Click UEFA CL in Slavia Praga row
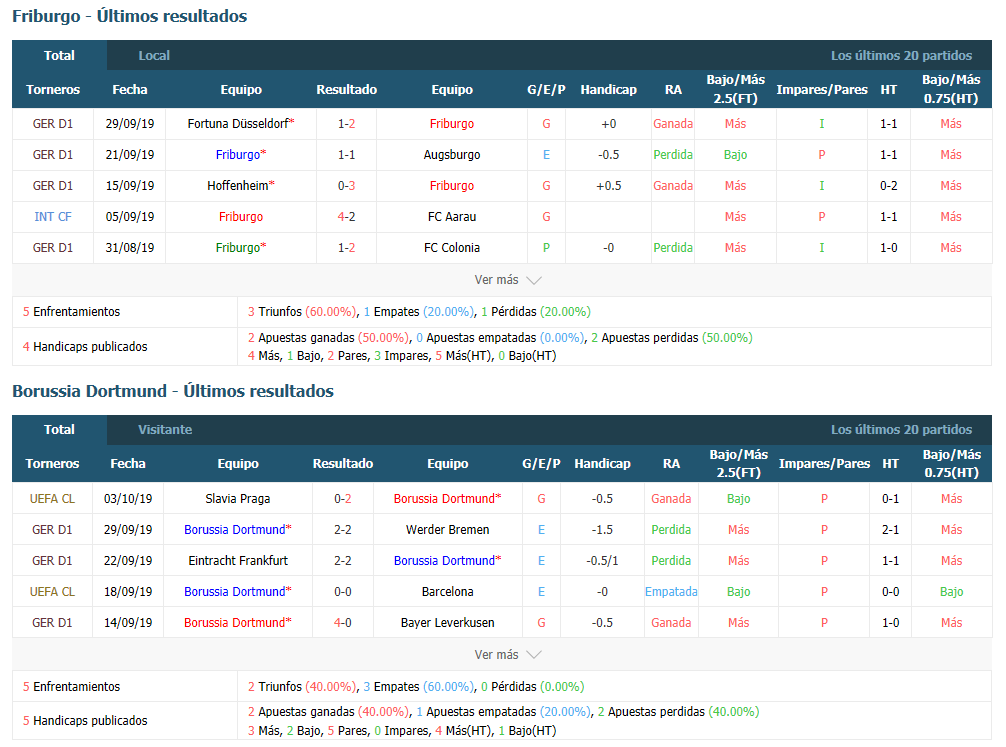1006x747 pixels. pos(52,499)
